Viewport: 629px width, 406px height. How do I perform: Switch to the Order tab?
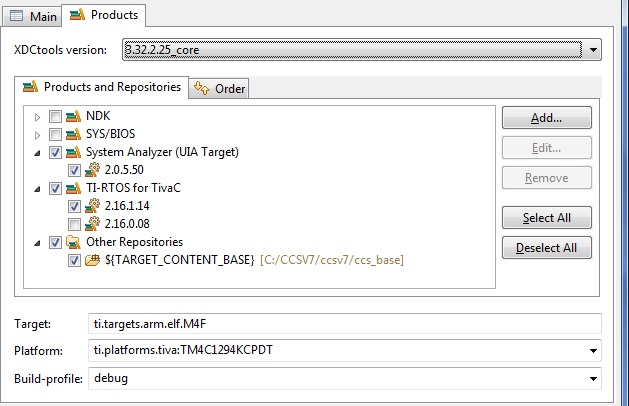tap(219, 88)
